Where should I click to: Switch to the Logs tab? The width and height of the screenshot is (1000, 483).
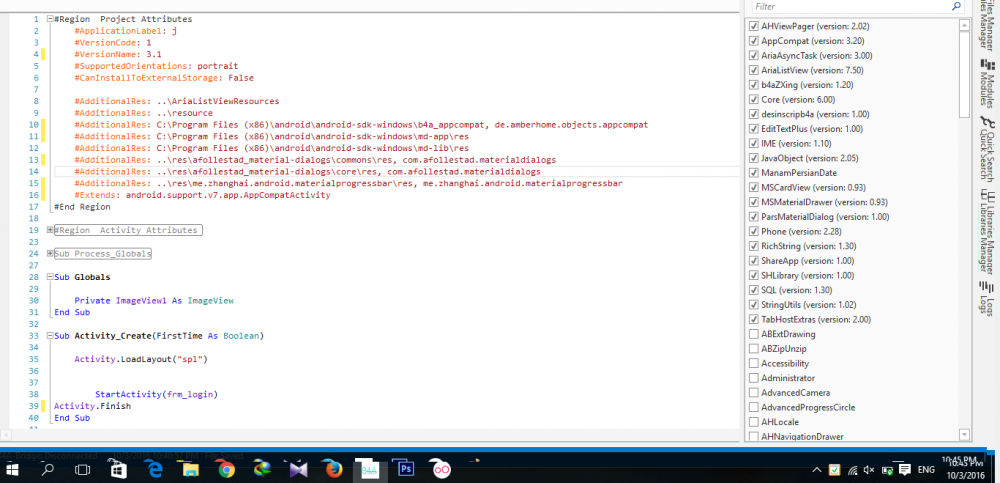(x=986, y=298)
